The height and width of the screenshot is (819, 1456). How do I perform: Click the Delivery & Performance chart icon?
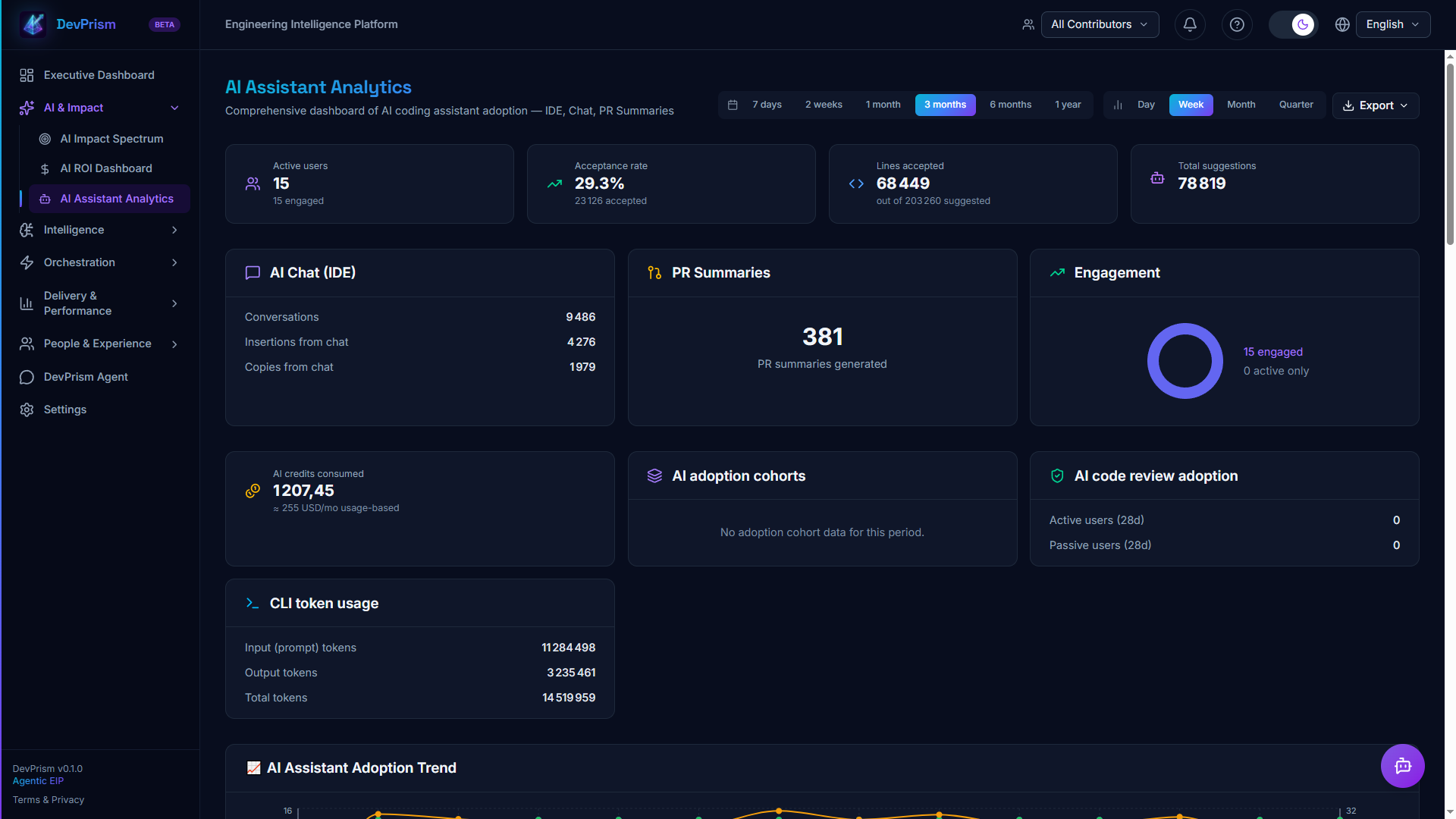(27, 303)
